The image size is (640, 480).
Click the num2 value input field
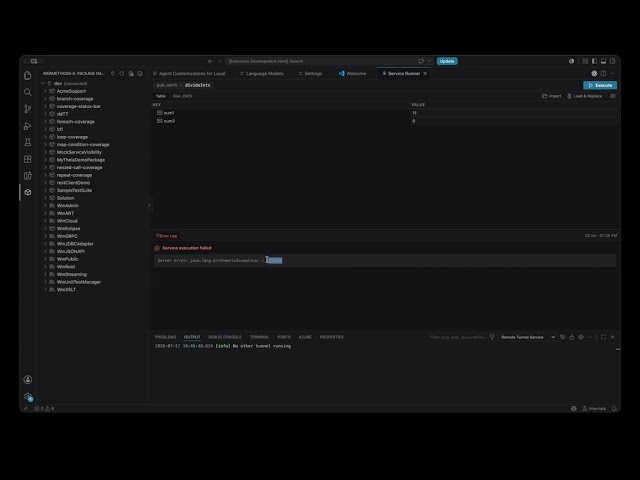(514, 121)
